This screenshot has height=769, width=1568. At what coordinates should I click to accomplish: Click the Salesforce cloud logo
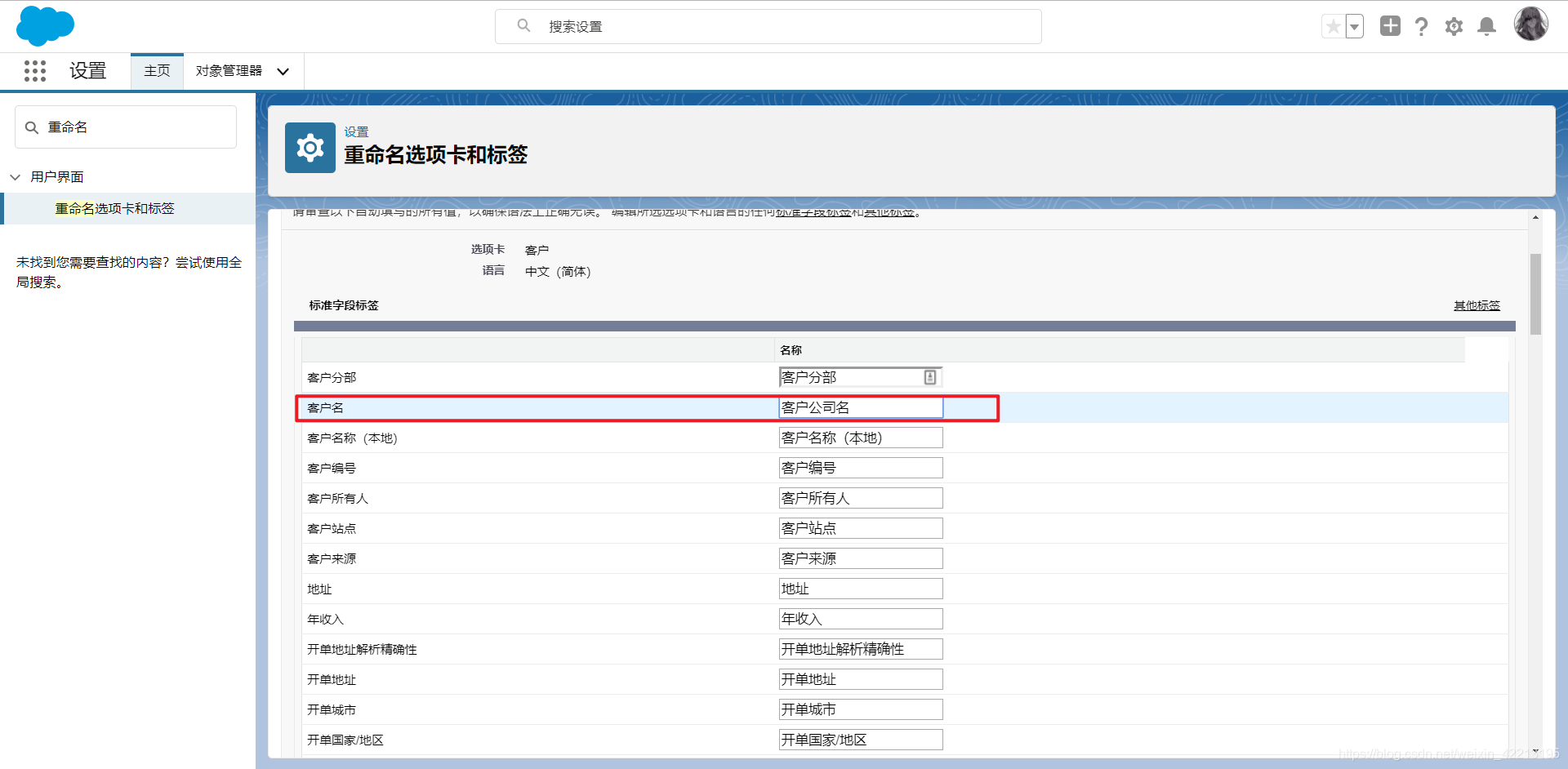(x=45, y=25)
